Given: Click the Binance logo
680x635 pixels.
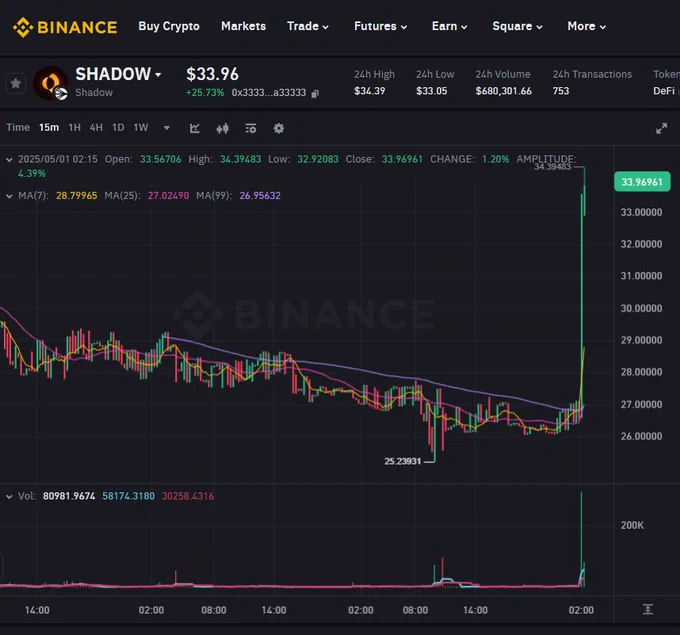Looking at the screenshot, I should coord(65,27).
